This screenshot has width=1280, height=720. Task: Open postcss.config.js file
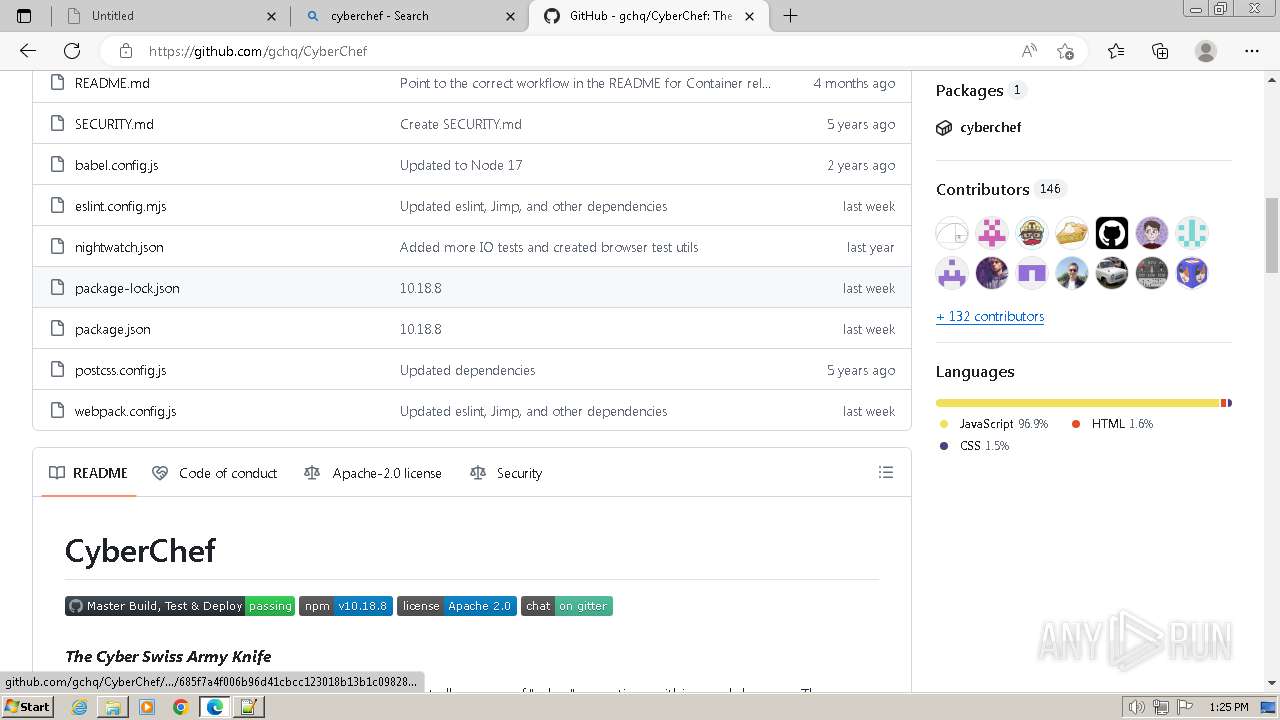click(x=120, y=370)
